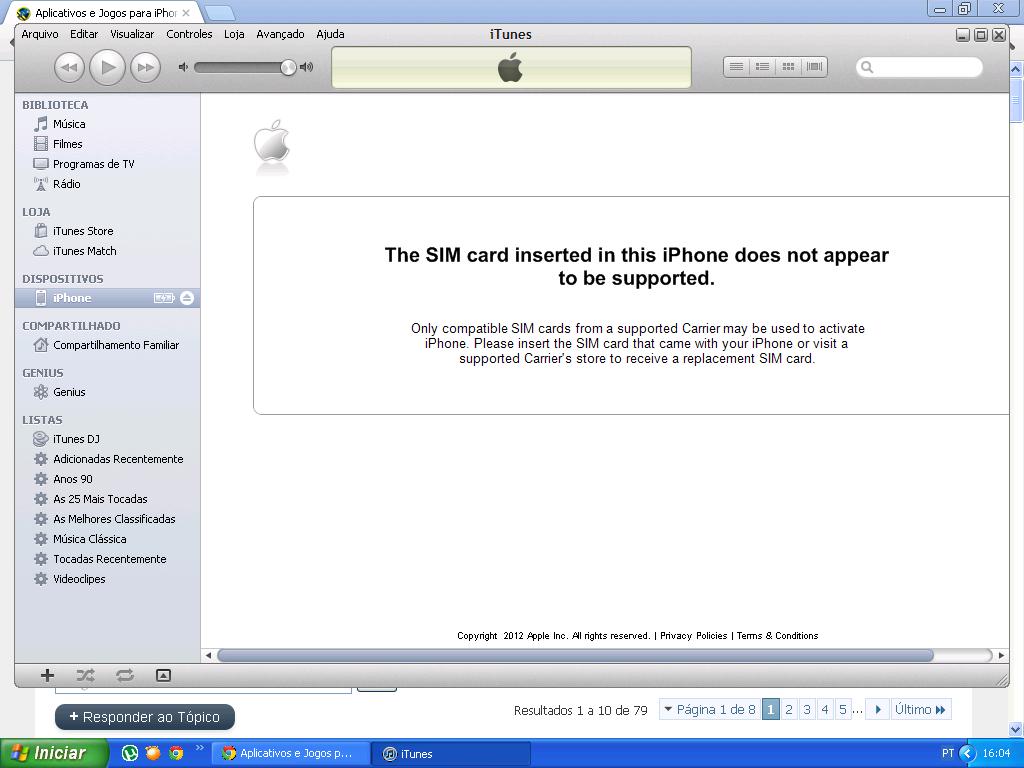Adjust the iTunes volume slider
Image resolution: width=1024 pixels, height=768 pixels.
(x=288, y=67)
